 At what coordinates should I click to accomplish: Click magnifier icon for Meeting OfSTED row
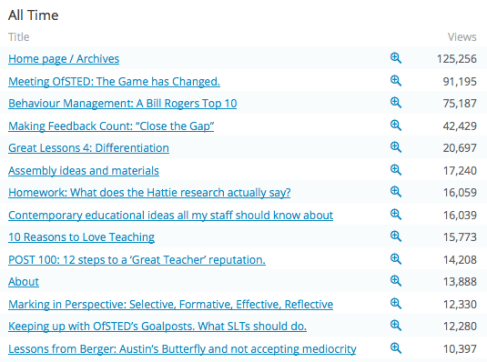396,81
